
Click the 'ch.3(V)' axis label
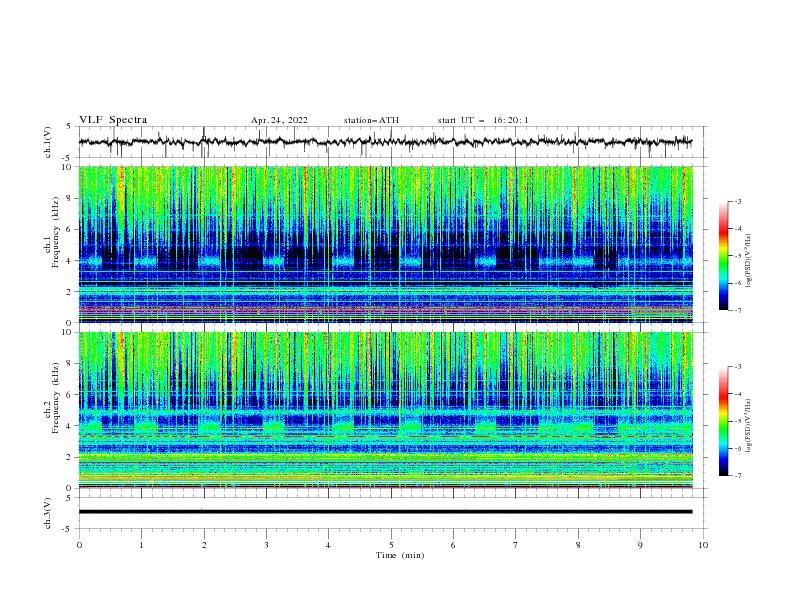(48, 513)
